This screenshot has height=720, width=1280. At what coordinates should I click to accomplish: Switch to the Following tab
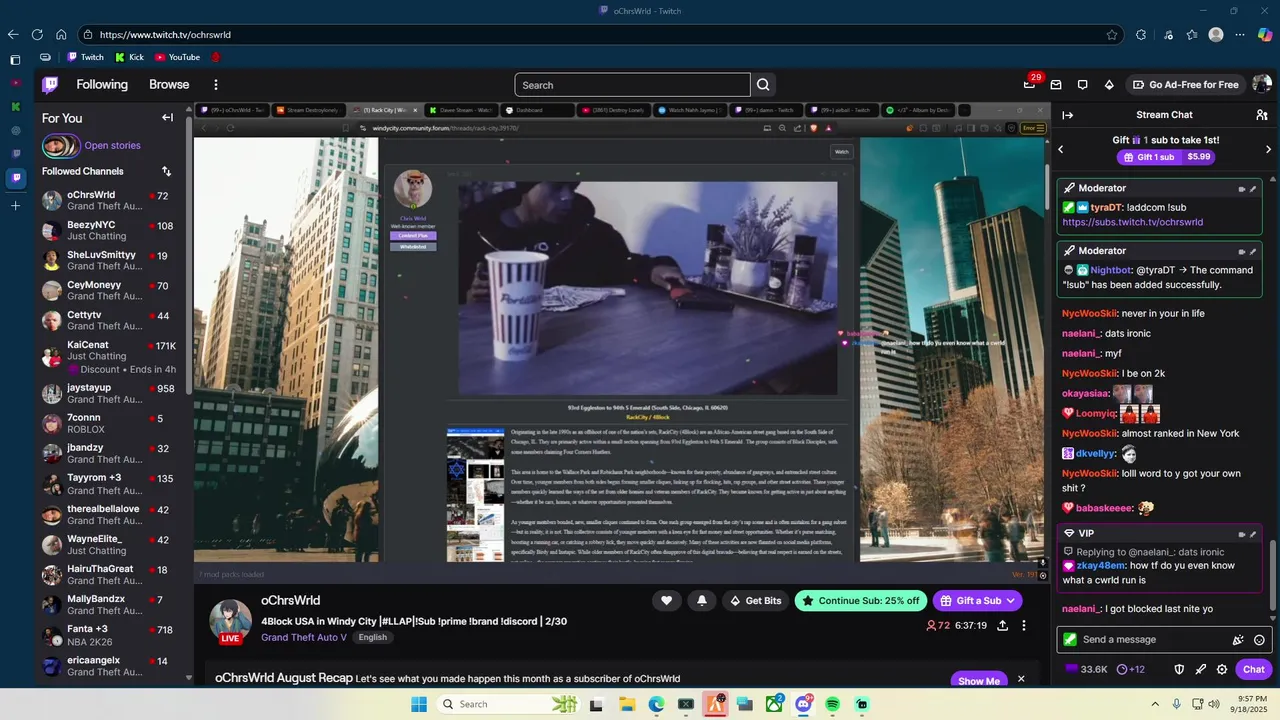point(102,85)
